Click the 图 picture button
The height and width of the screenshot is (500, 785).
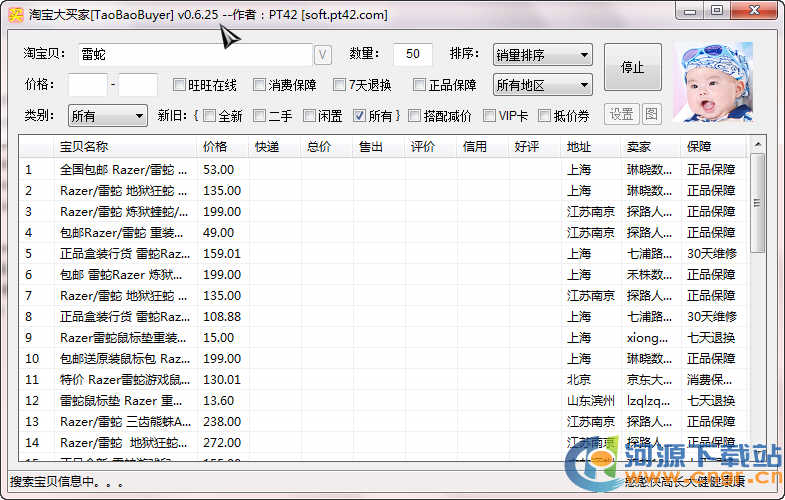coord(652,115)
